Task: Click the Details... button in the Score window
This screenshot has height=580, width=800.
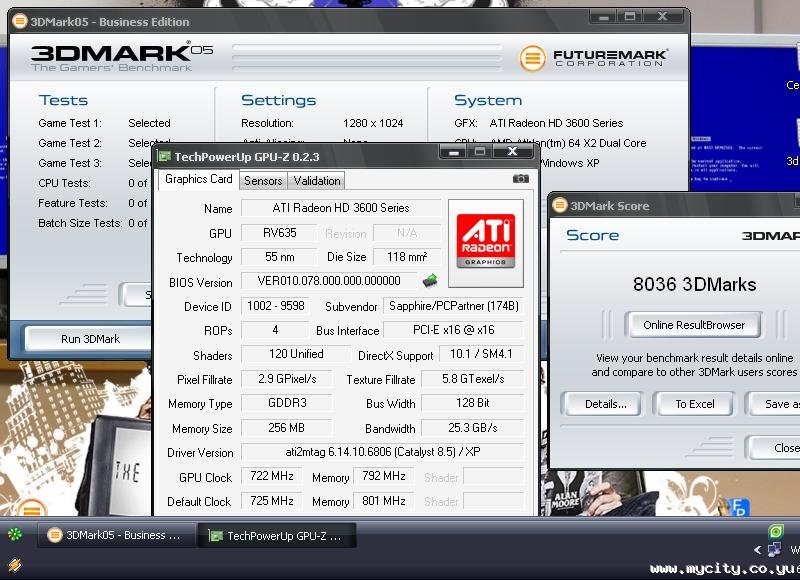Action: [x=605, y=404]
